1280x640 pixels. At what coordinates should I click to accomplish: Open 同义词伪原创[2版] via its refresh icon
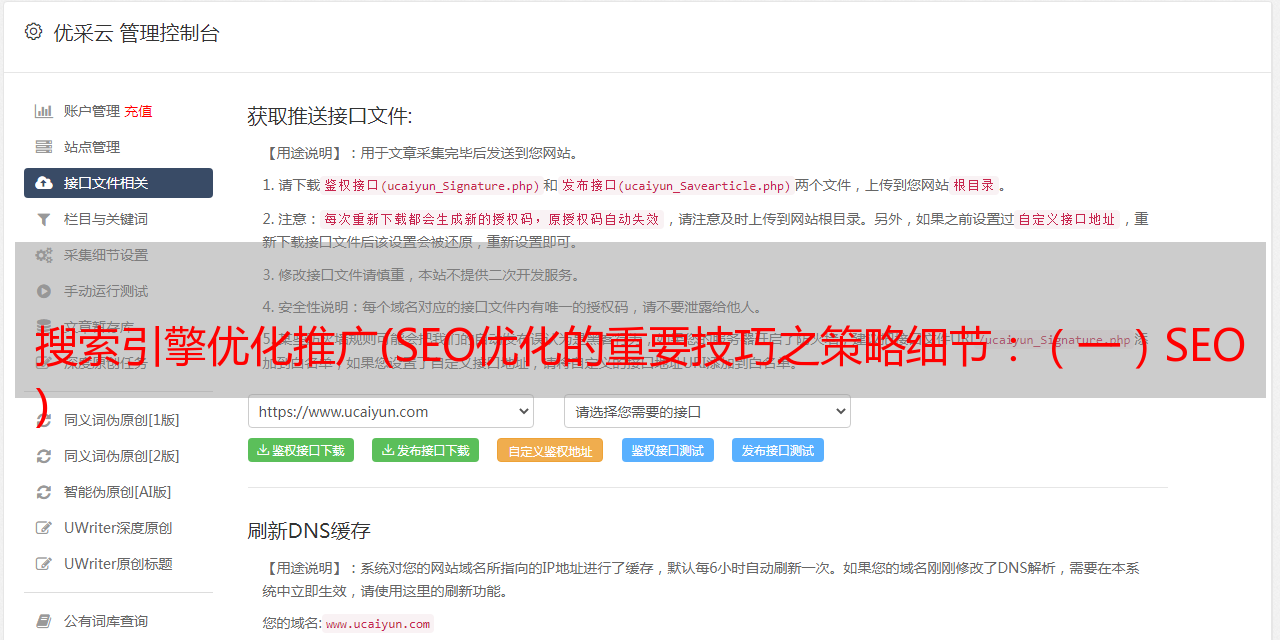(x=43, y=456)
